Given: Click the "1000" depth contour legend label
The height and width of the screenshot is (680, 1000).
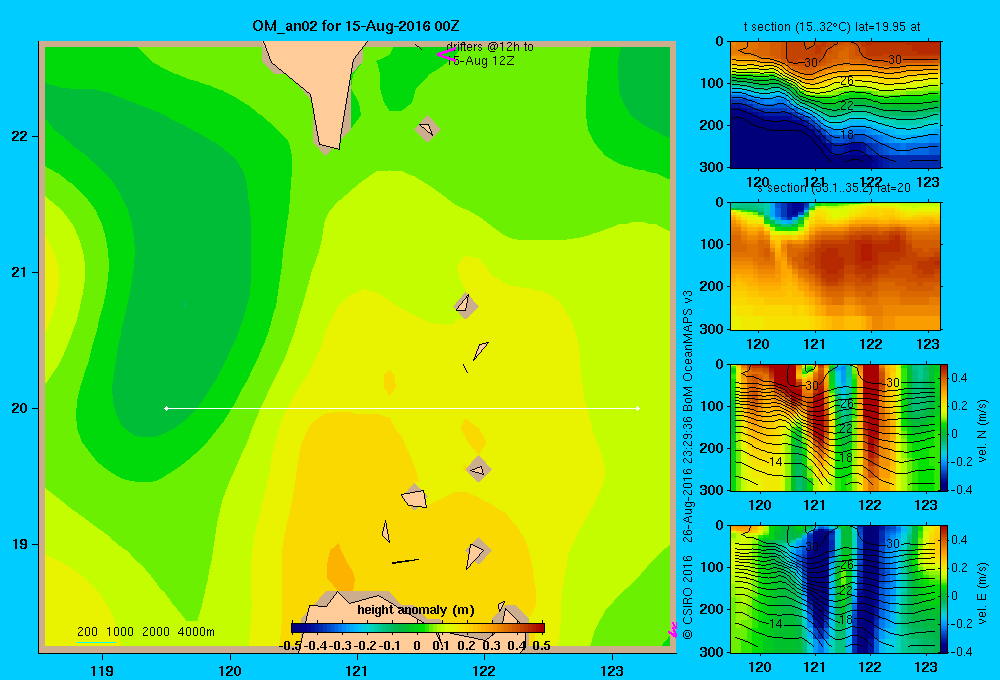Looking at the screenshot, I should (x=120, y=632).
